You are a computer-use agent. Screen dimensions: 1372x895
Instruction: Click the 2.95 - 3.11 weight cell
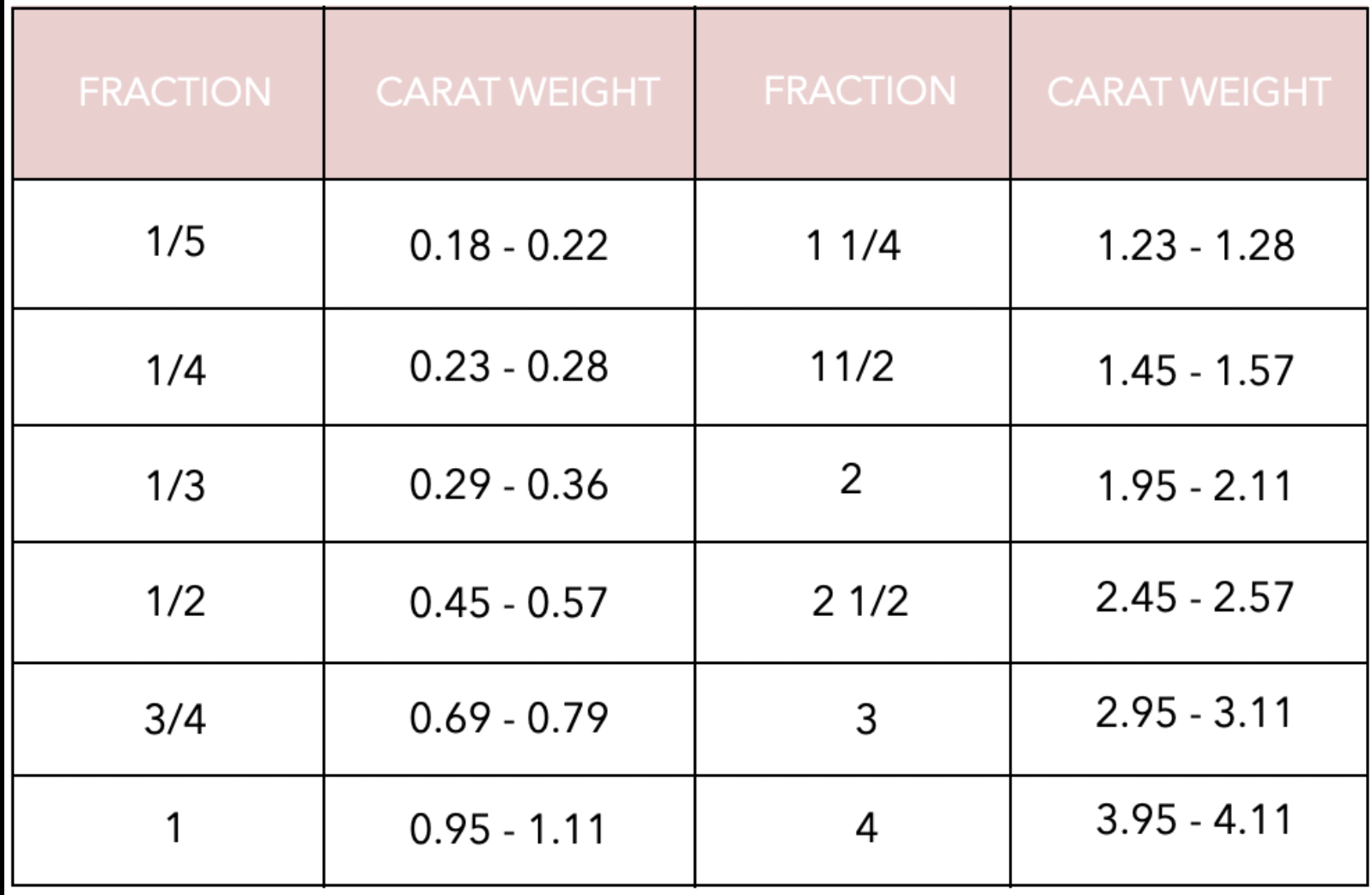click(1193, 713)
